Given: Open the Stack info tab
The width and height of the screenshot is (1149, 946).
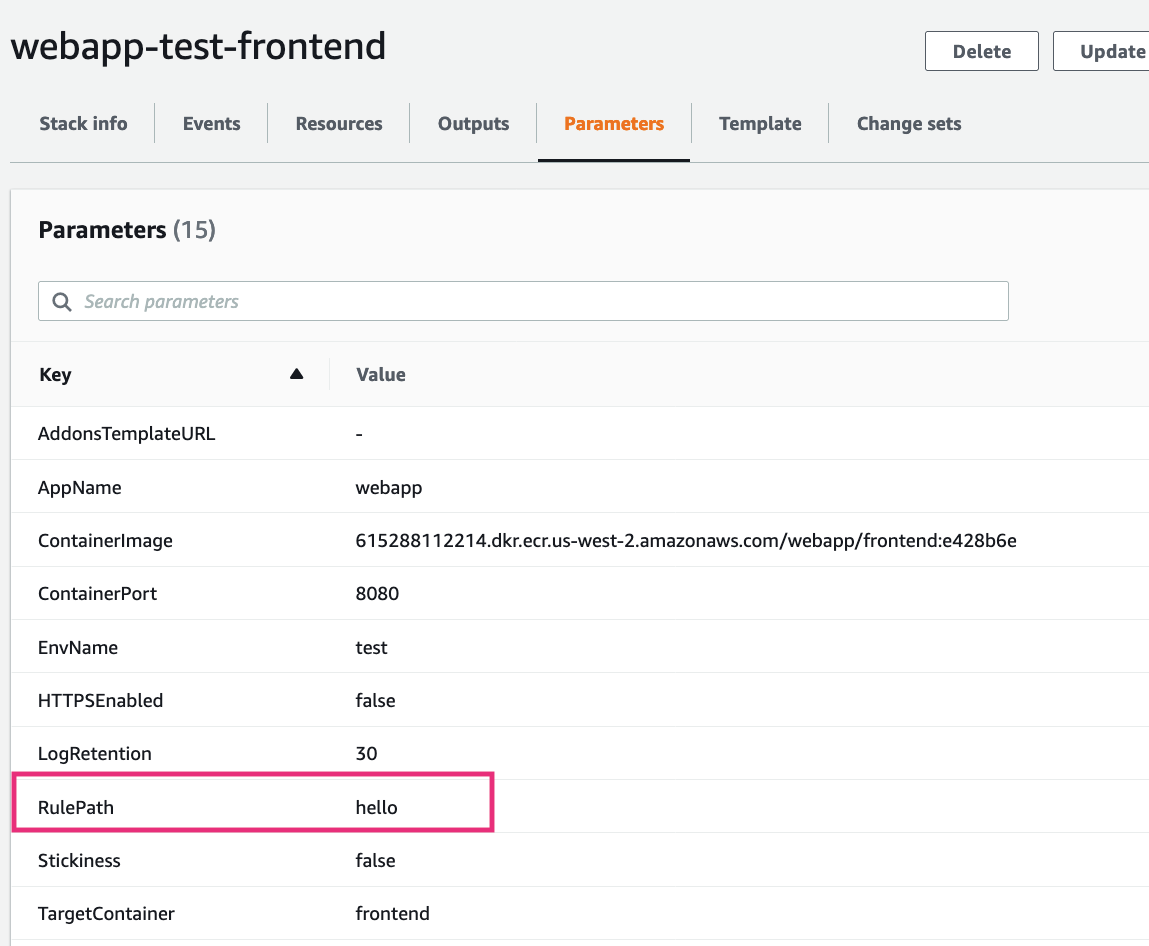Looking at the screenshot, I should pos(83,124).
